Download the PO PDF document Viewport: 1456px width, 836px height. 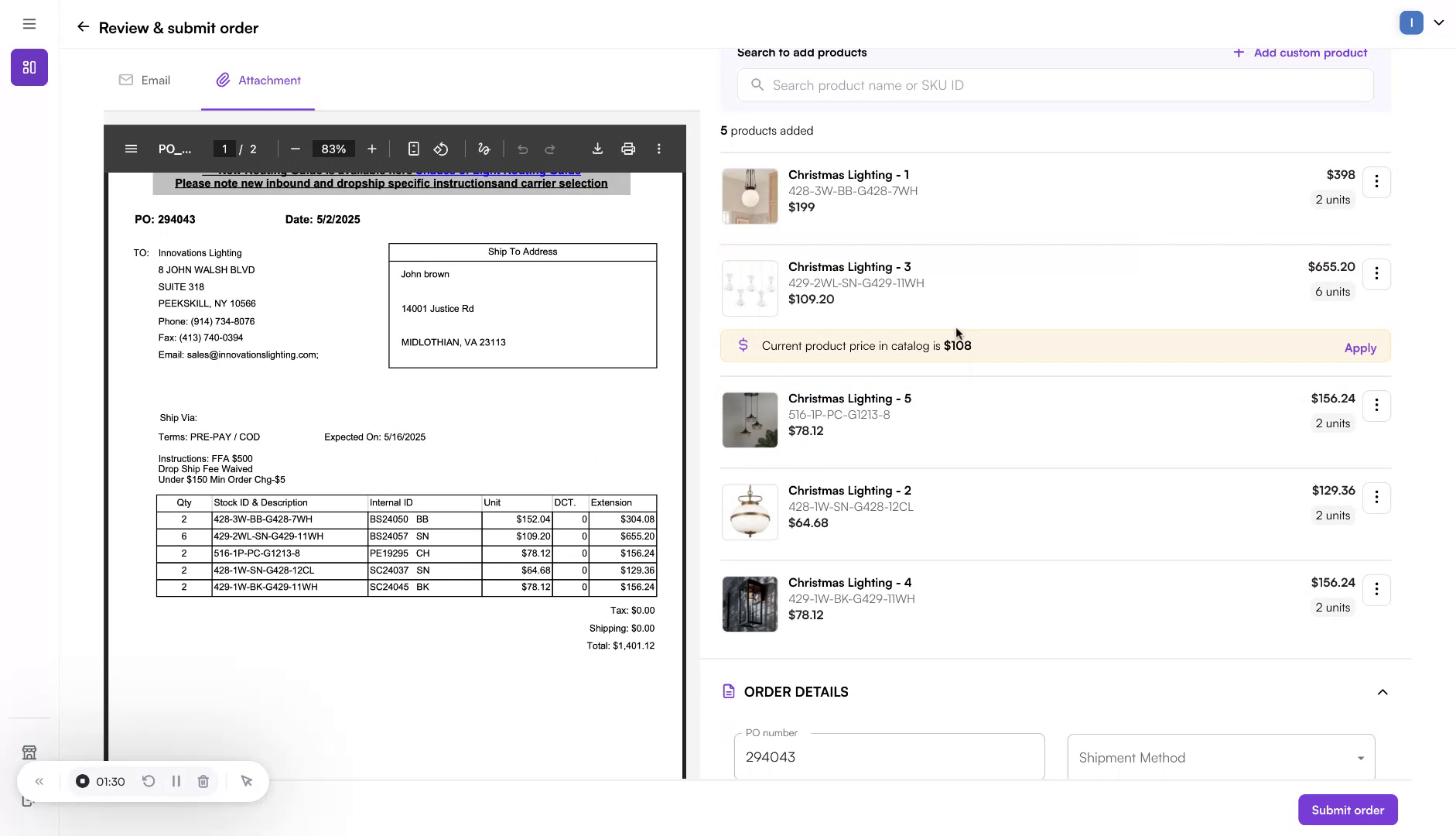[597, 149]
